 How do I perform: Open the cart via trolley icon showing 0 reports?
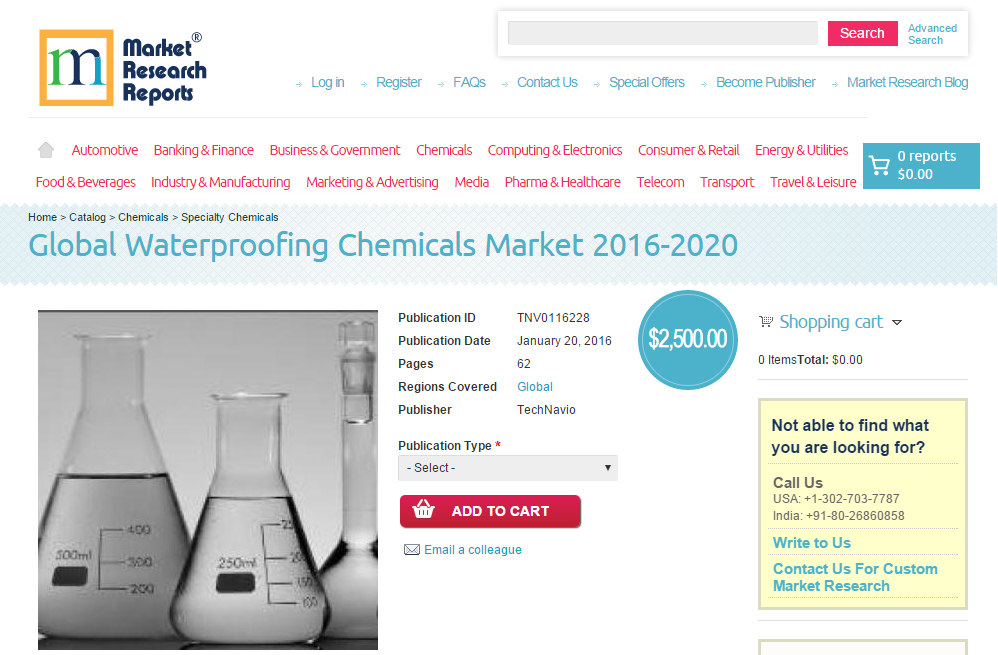coord(880,165)
